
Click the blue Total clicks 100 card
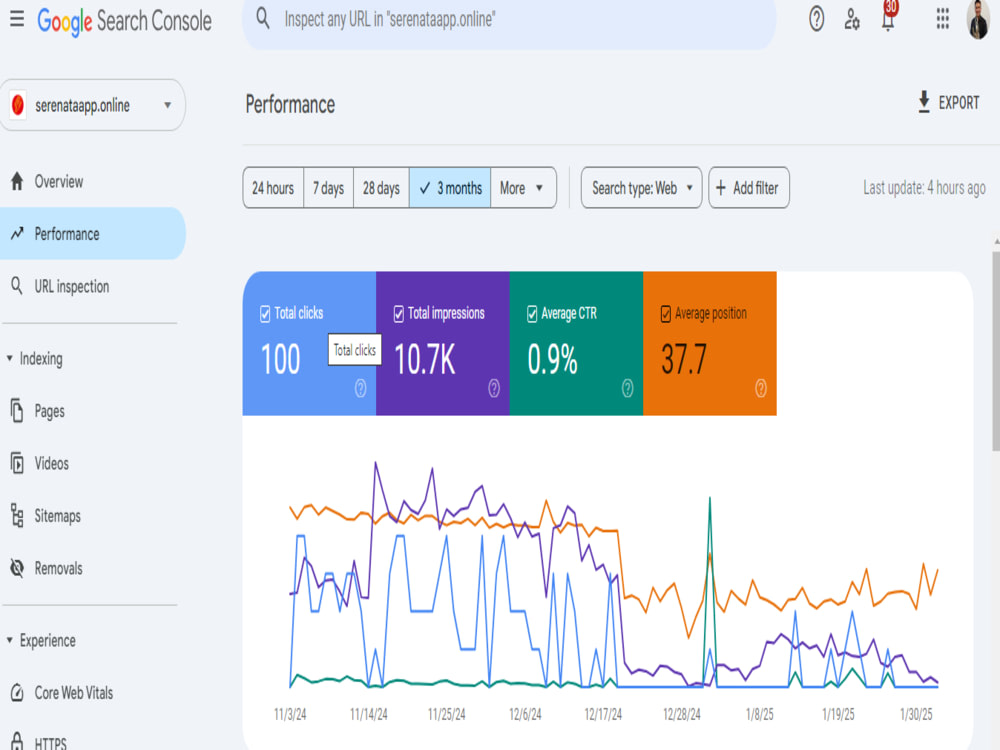tap(309, 343)
